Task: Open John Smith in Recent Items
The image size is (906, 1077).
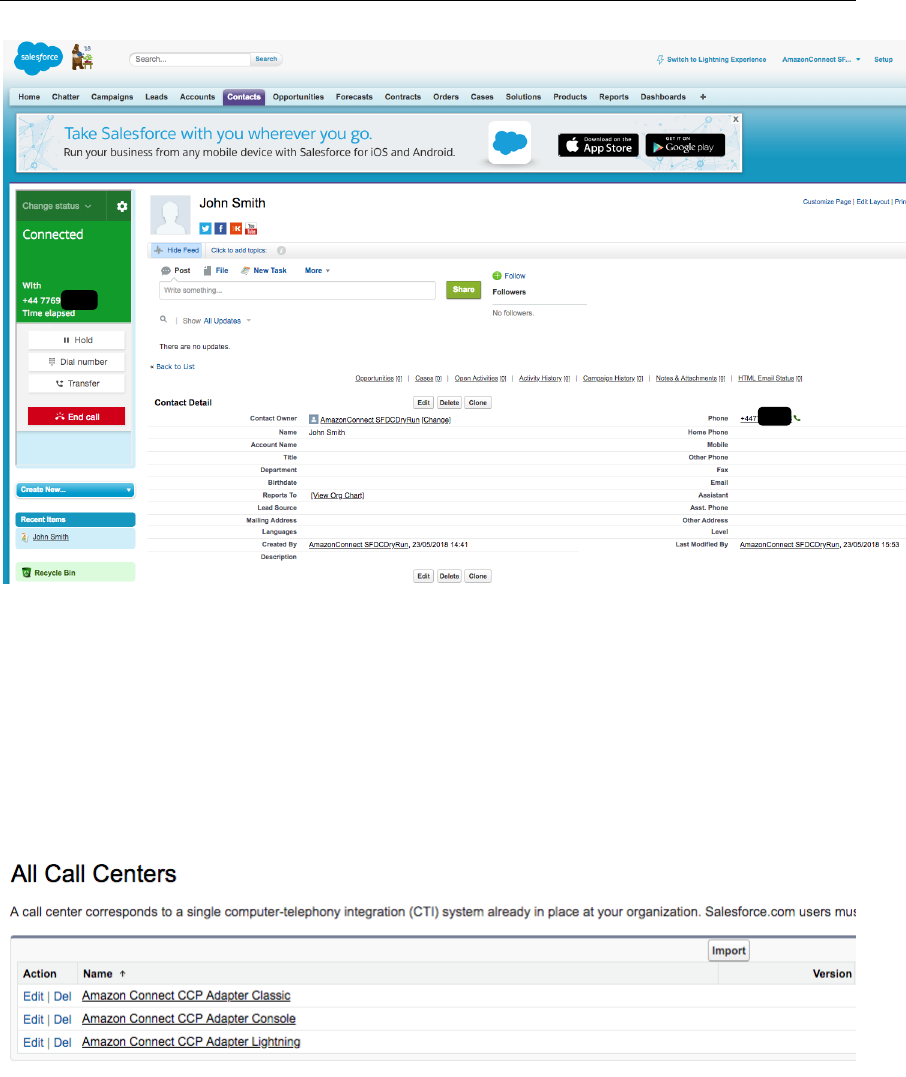Action: 50,537
